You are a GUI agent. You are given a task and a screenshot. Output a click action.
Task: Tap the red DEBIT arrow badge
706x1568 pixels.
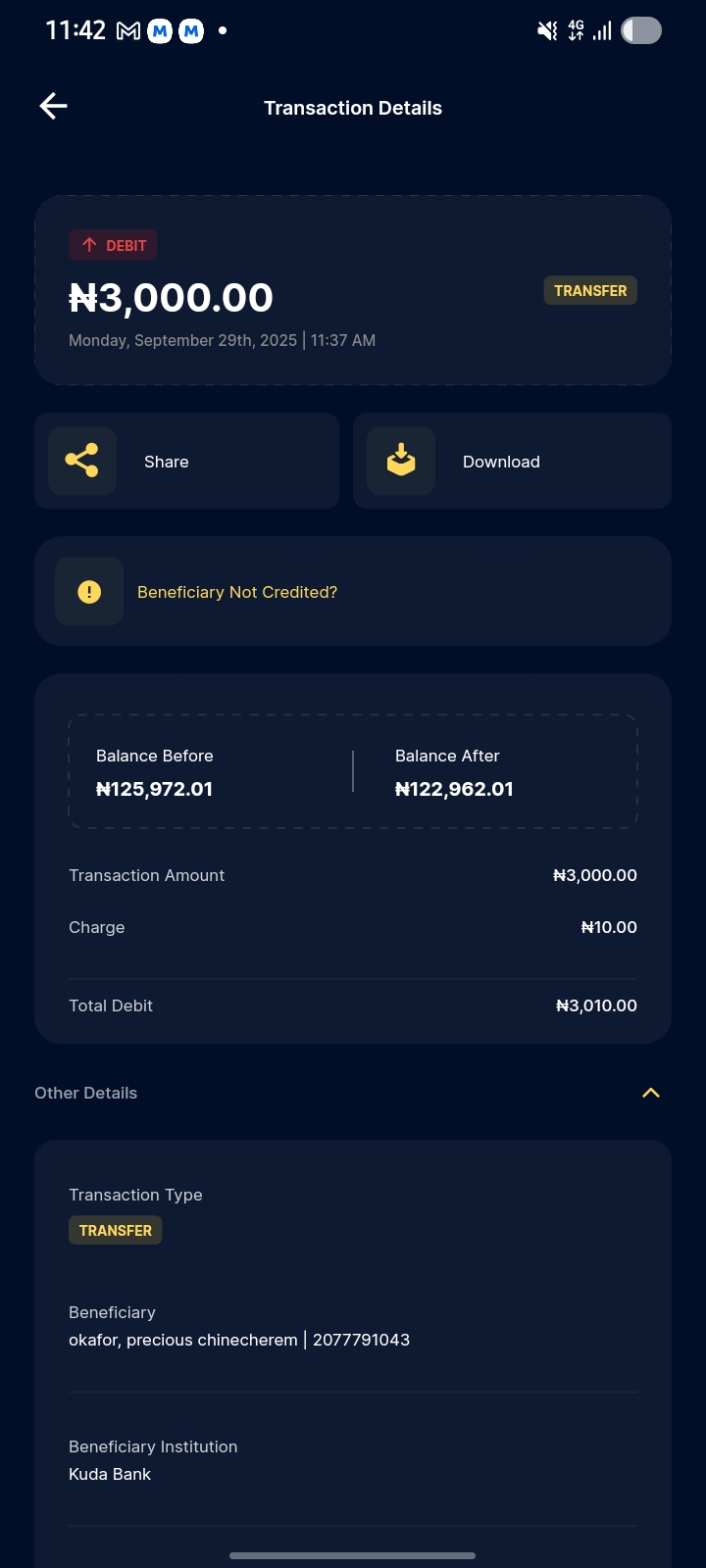(113, 245)
